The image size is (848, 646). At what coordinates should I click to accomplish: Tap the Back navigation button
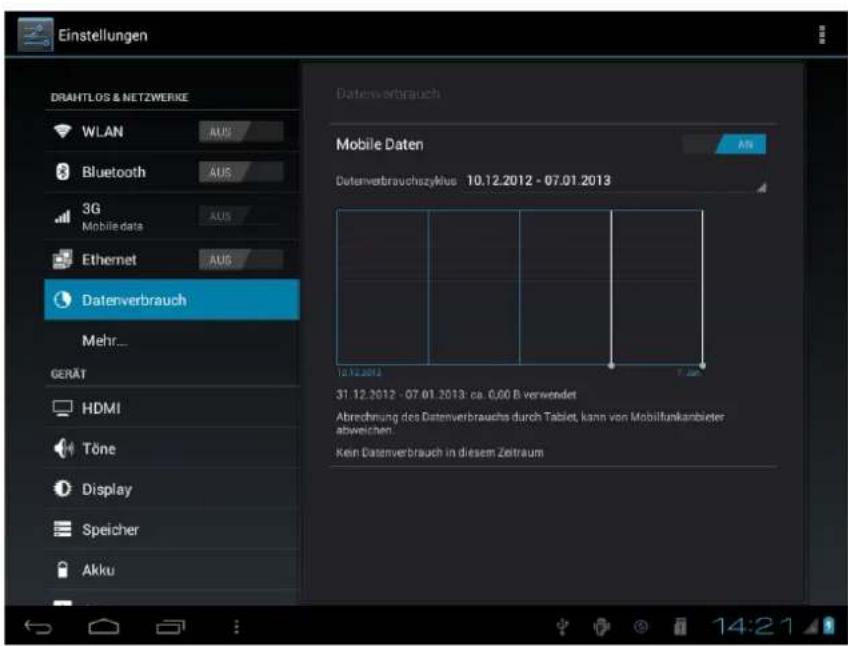click(x=38, y=627)
